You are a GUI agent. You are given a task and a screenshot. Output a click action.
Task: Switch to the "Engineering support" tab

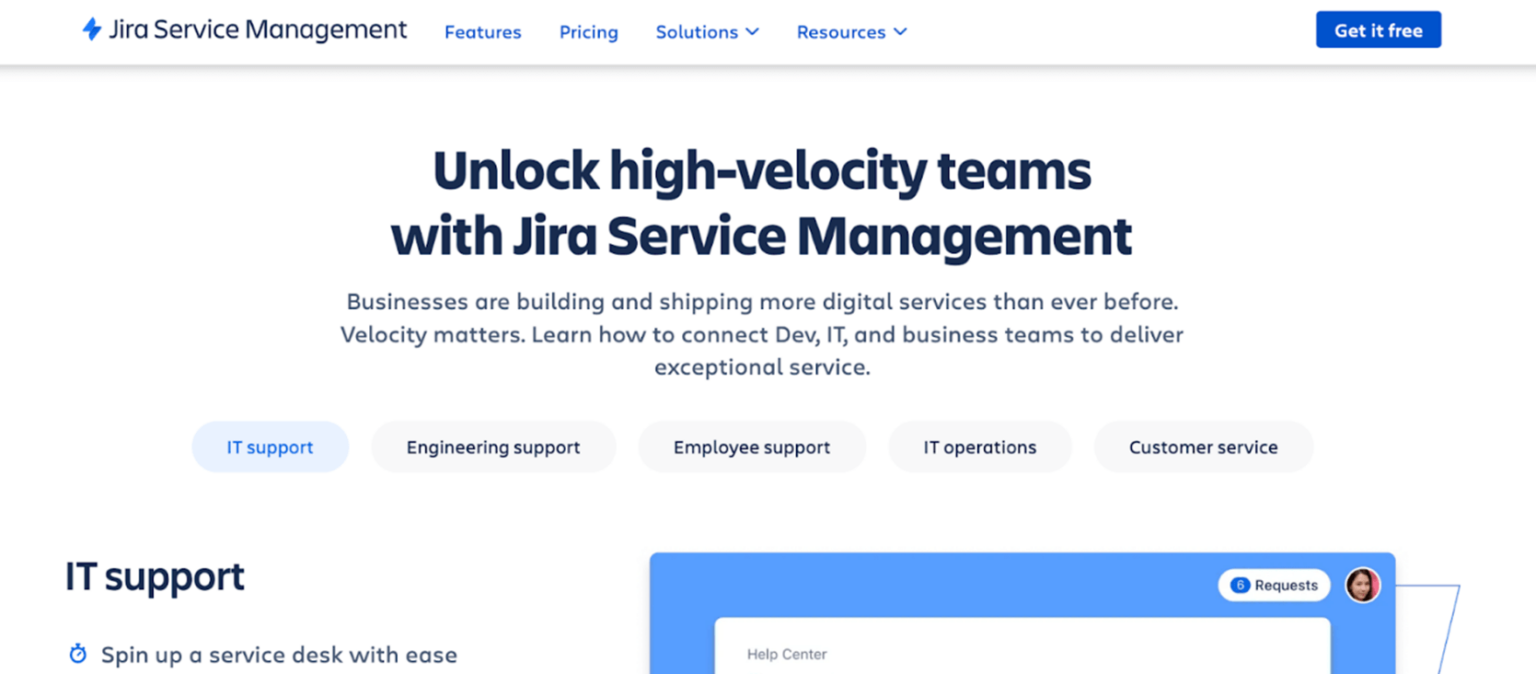pos(493,447)
